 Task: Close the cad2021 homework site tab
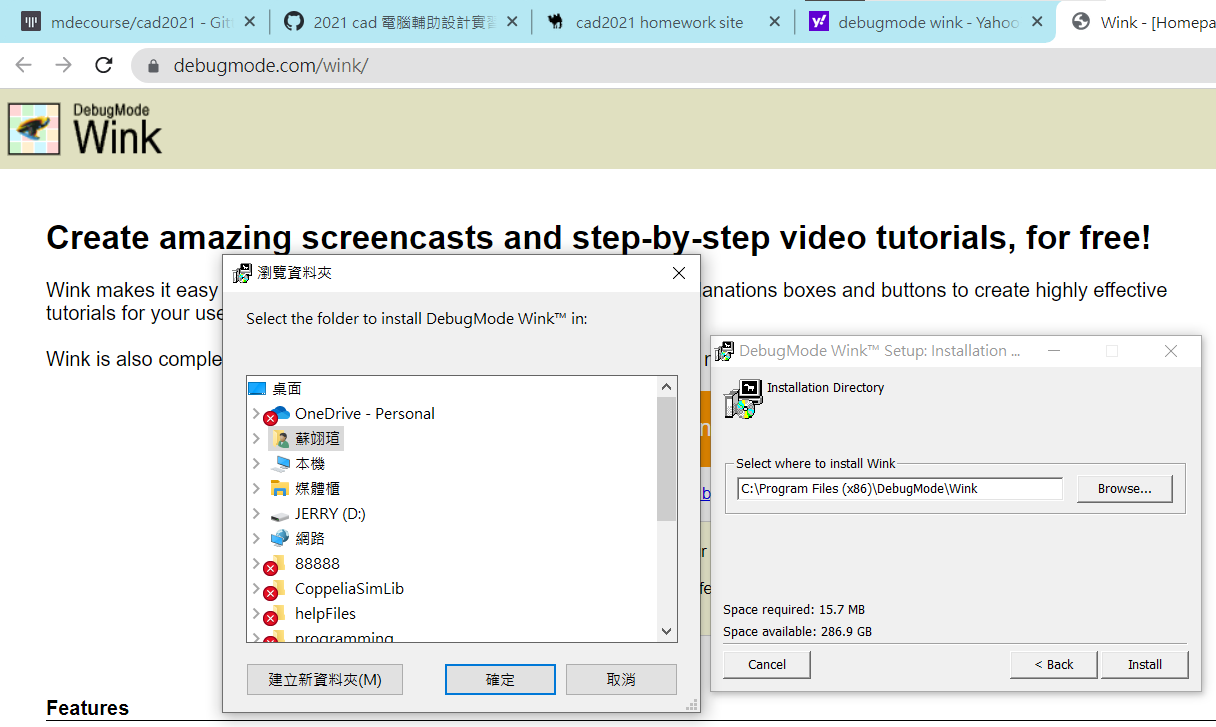pyautogui.click(x=775, y=21)
